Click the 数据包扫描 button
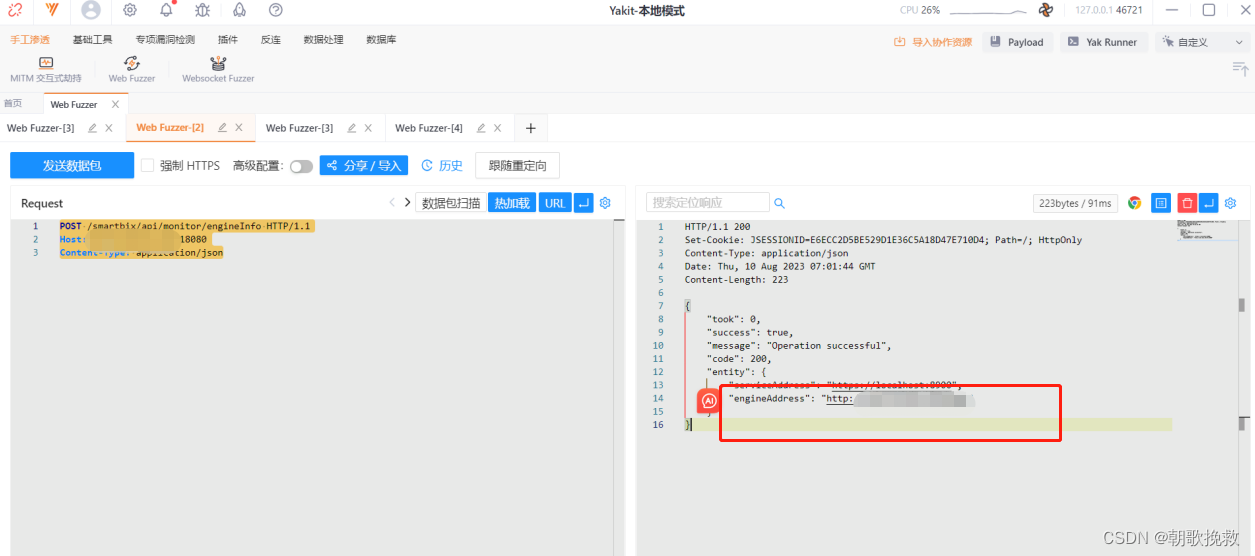The image size is (1255, 556). pos(451,203)
